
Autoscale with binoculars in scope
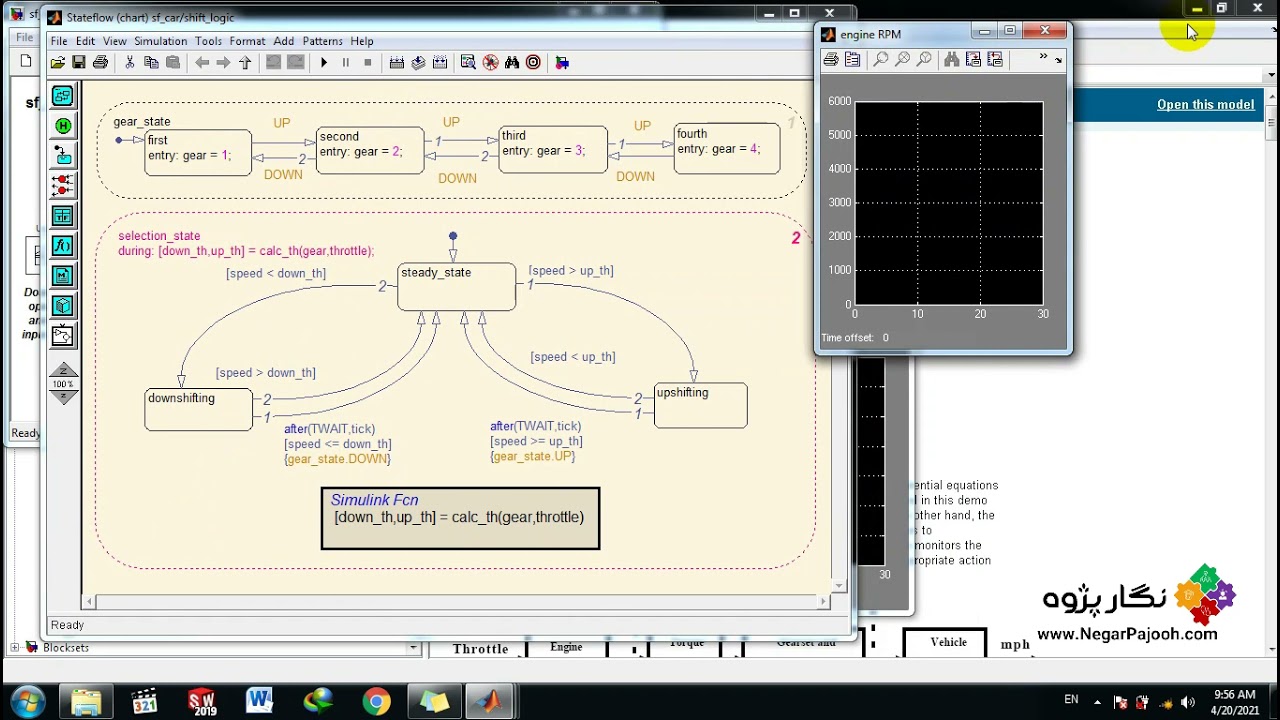(952, 60)
